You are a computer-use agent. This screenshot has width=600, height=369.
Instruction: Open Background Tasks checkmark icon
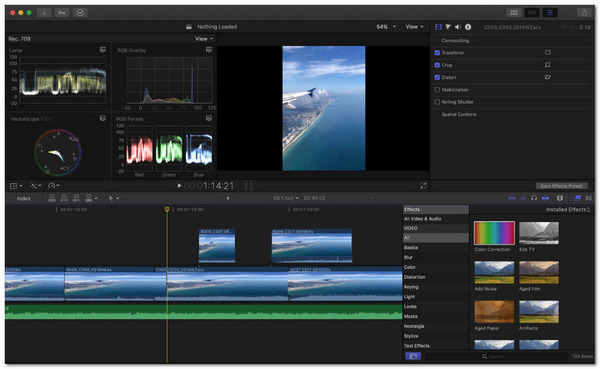click(80, 13)
